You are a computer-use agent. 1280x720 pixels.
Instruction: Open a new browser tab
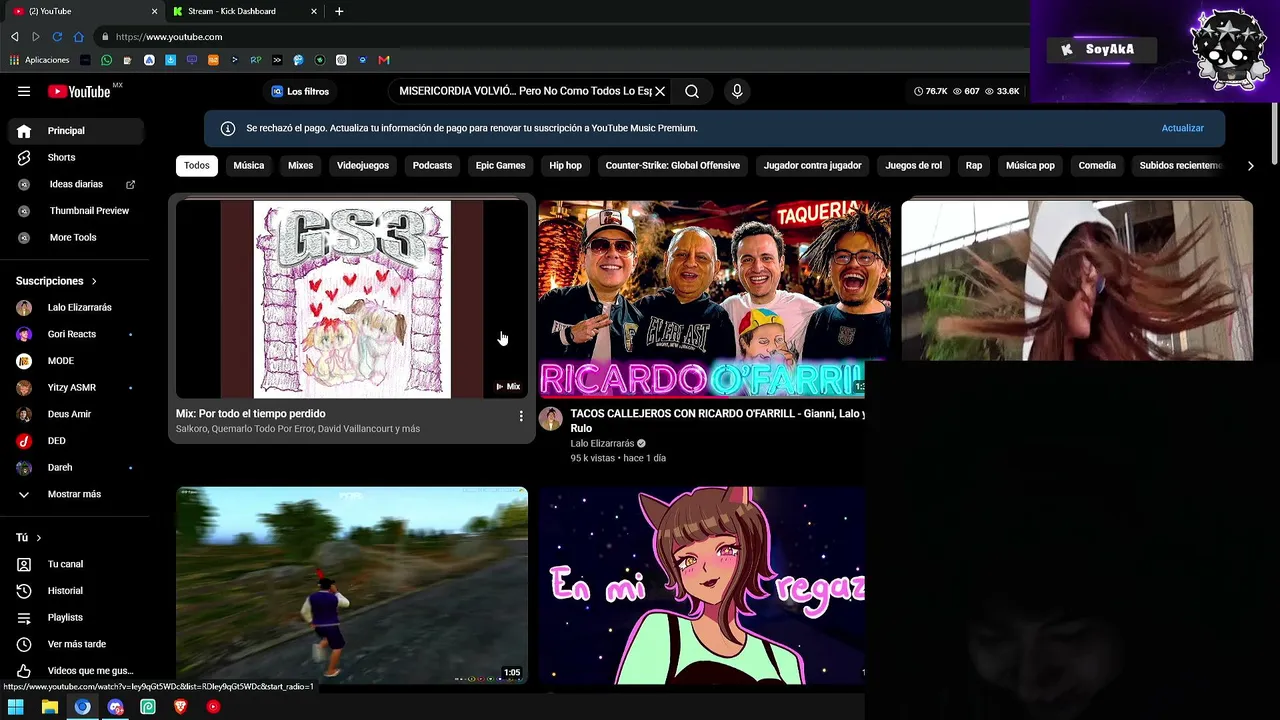[339, 12]
